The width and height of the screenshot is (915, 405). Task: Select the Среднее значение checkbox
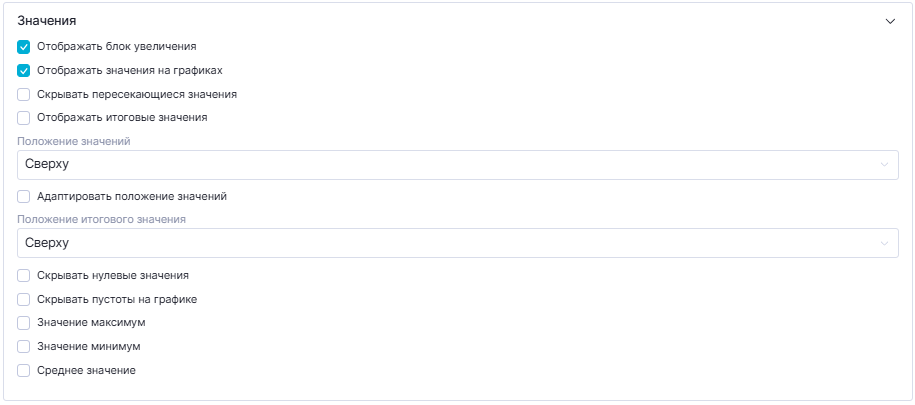(24, 371)
